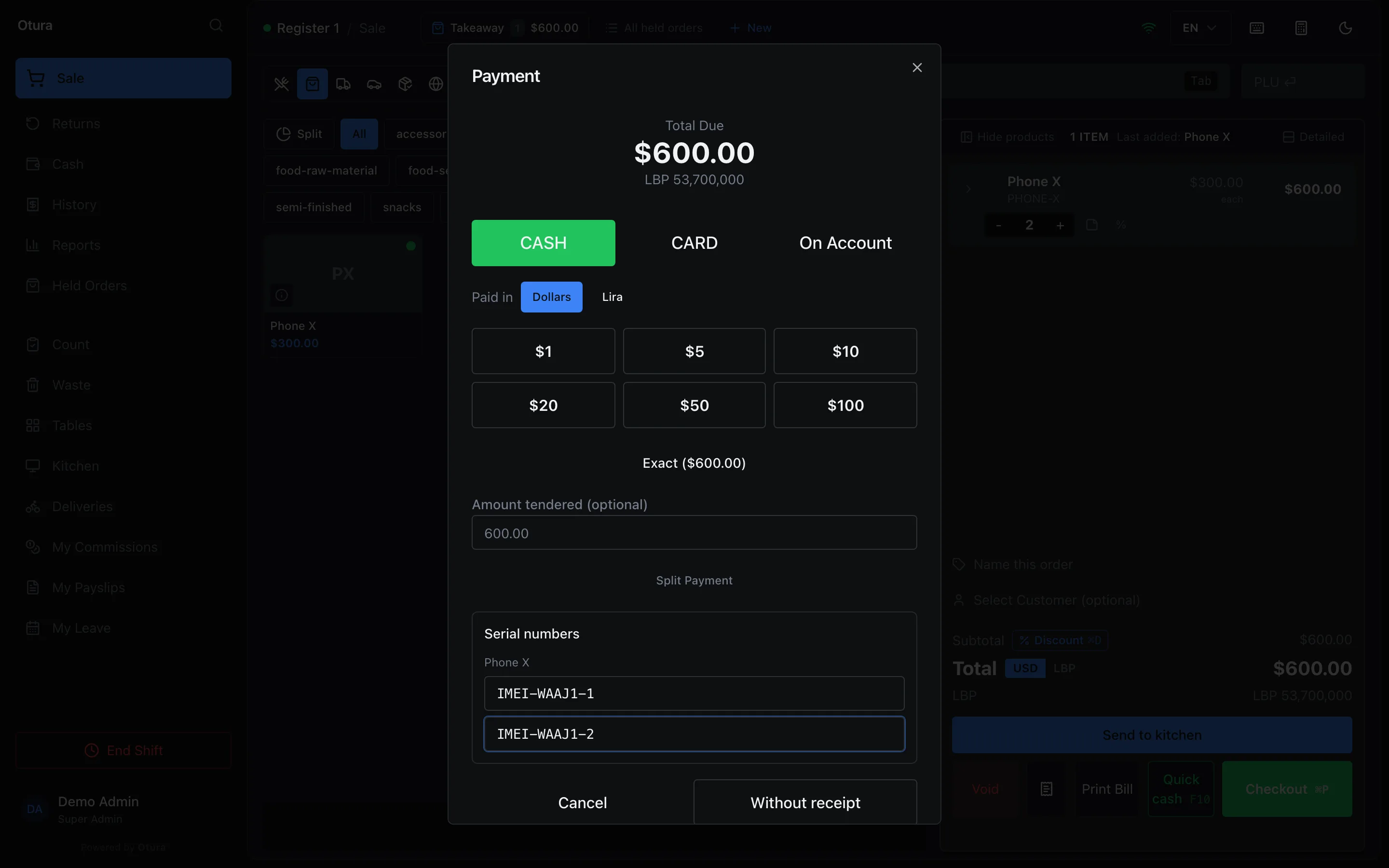Viewport: 1389px width, 868px height.
Task: Select CARD payment method
Action: (x=694, y=243)
